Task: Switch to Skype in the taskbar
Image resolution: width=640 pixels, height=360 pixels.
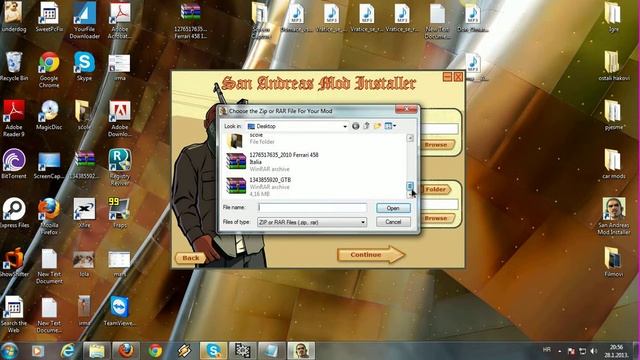Action: [213, 351]
